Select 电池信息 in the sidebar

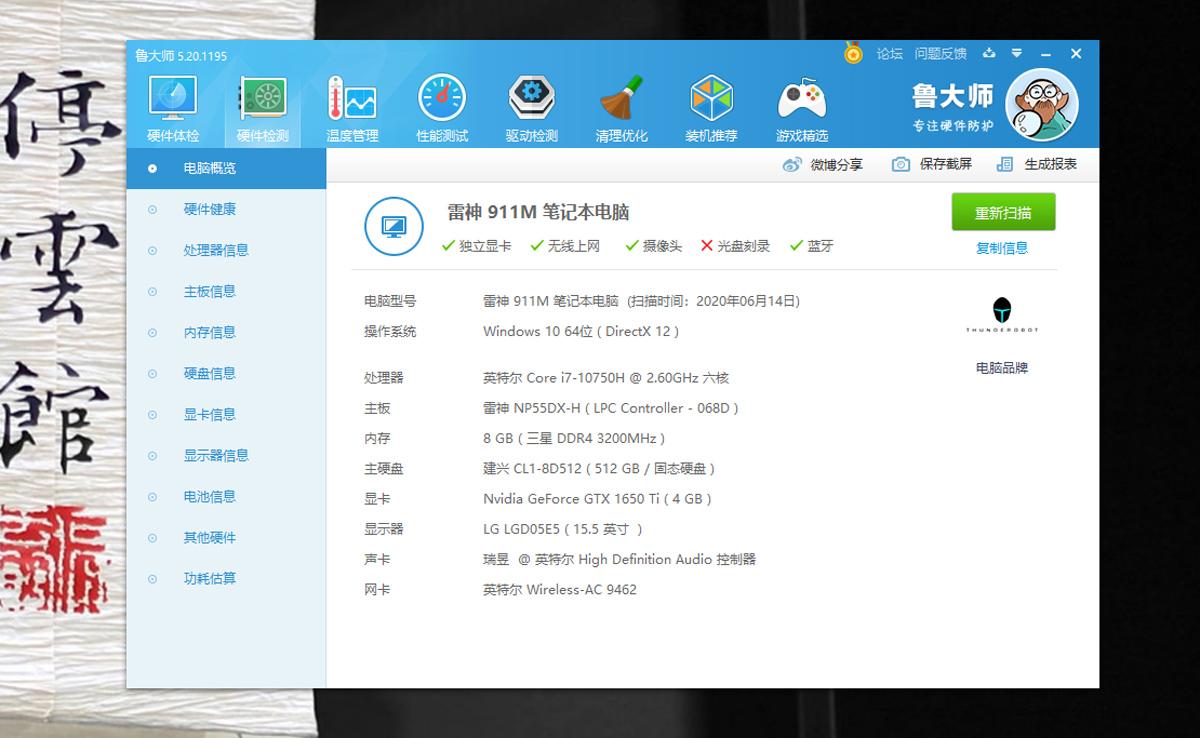(226, 496)
